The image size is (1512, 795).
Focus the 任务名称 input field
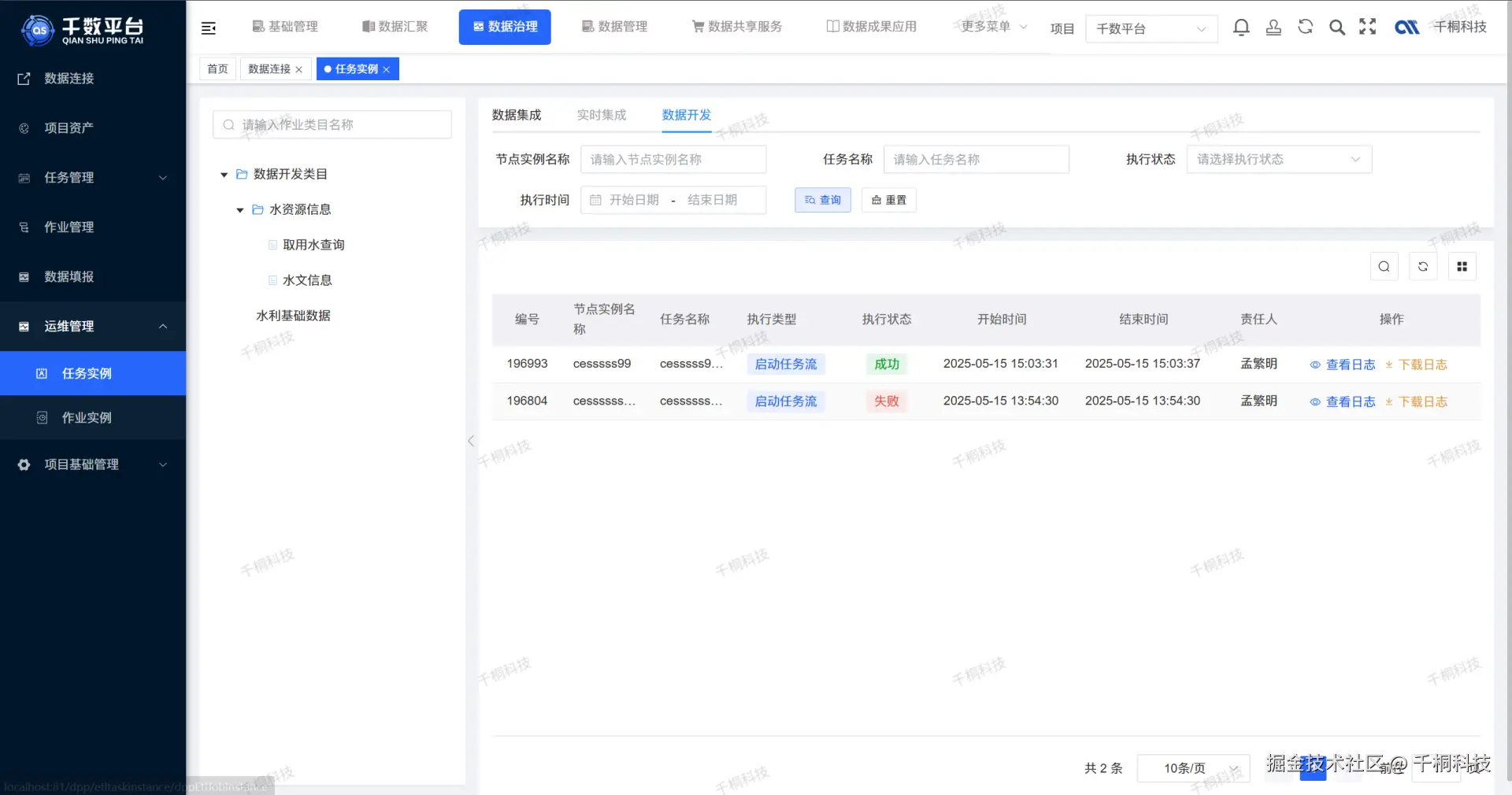click(x=976, y=159)
